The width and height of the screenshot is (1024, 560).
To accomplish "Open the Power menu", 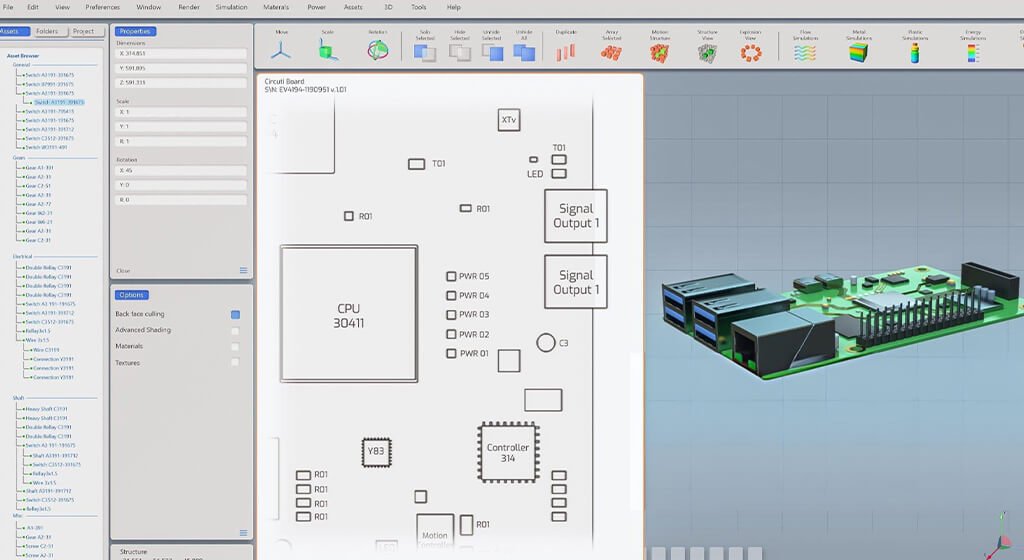I will point(316,7).
